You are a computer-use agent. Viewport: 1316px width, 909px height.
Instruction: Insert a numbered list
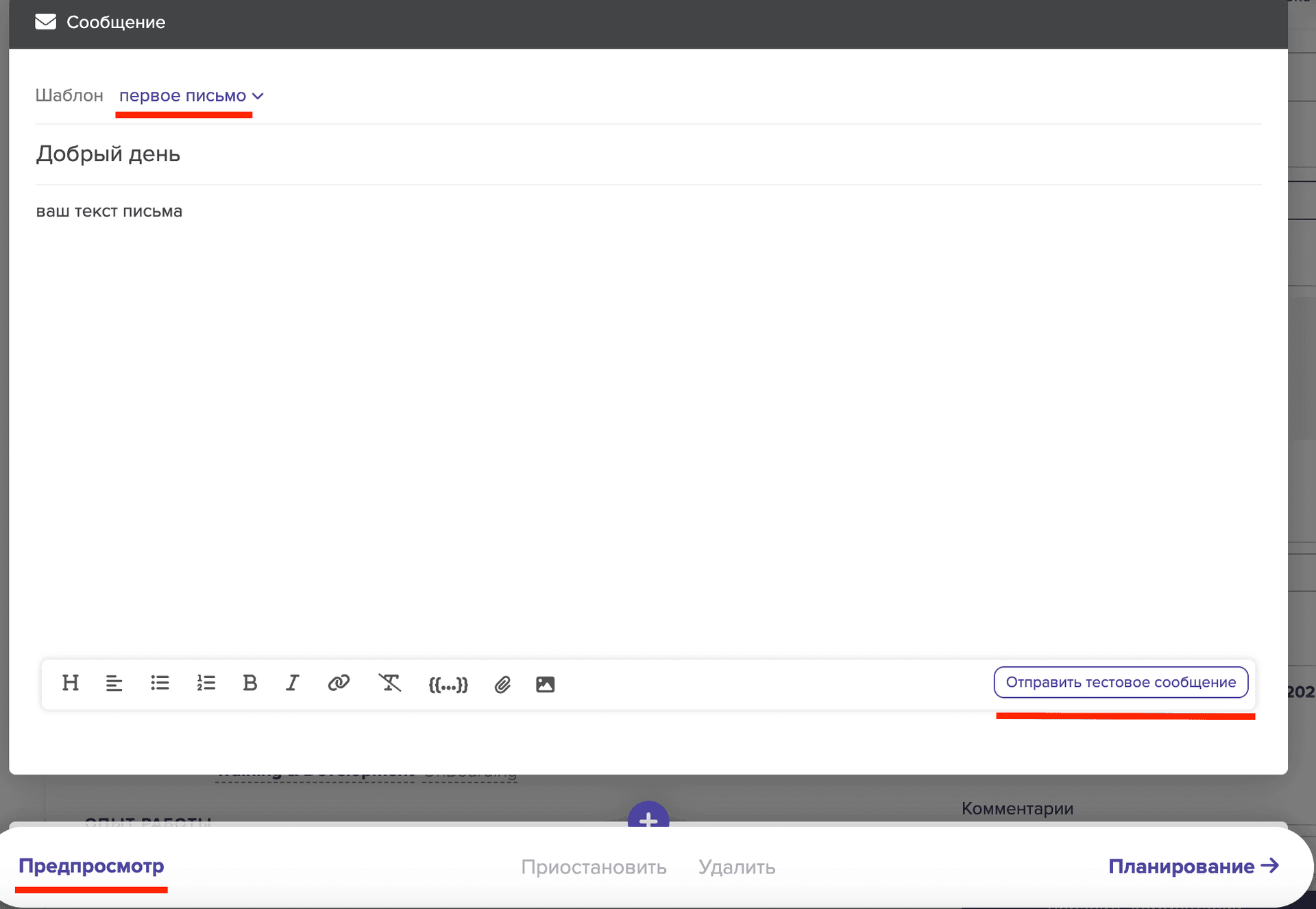[x=206, y=683]
